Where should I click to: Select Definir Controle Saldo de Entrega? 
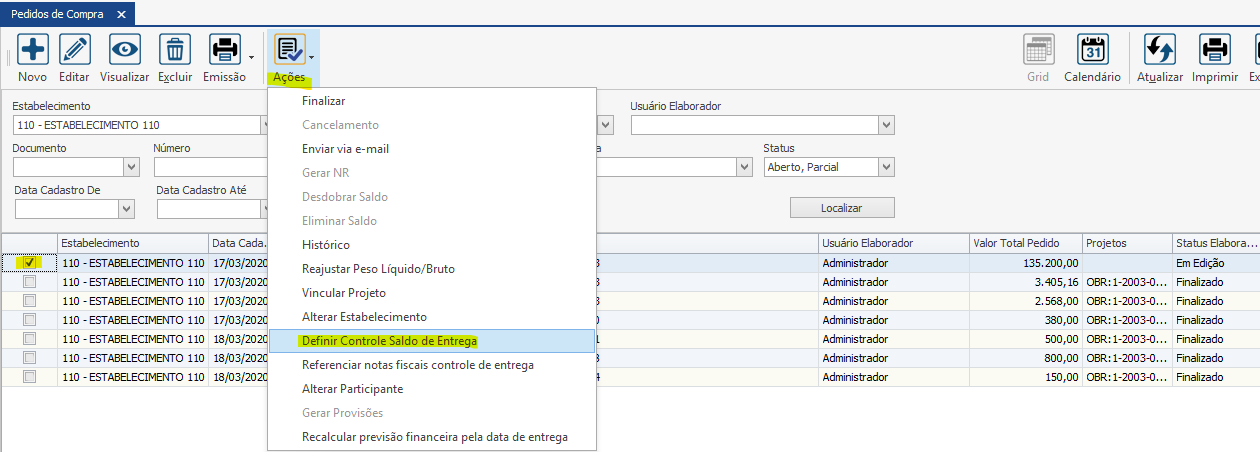pyautogui.click(x=390, y=341)
